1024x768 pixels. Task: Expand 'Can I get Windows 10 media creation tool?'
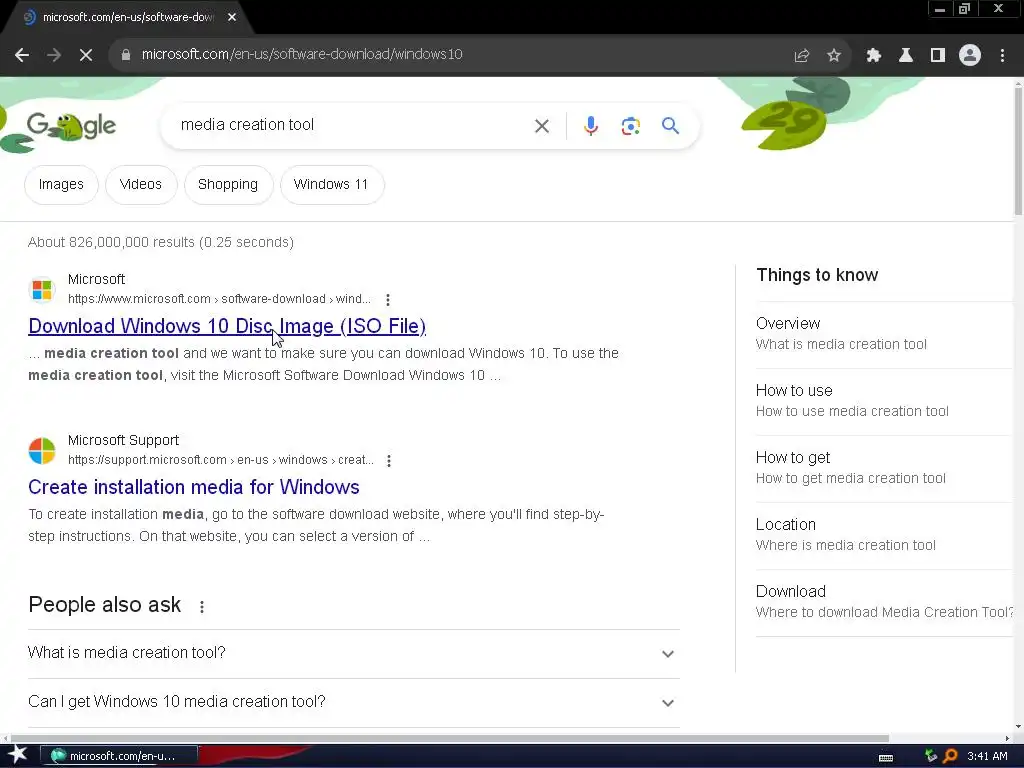pyautogui.click(x=353, y=702)
